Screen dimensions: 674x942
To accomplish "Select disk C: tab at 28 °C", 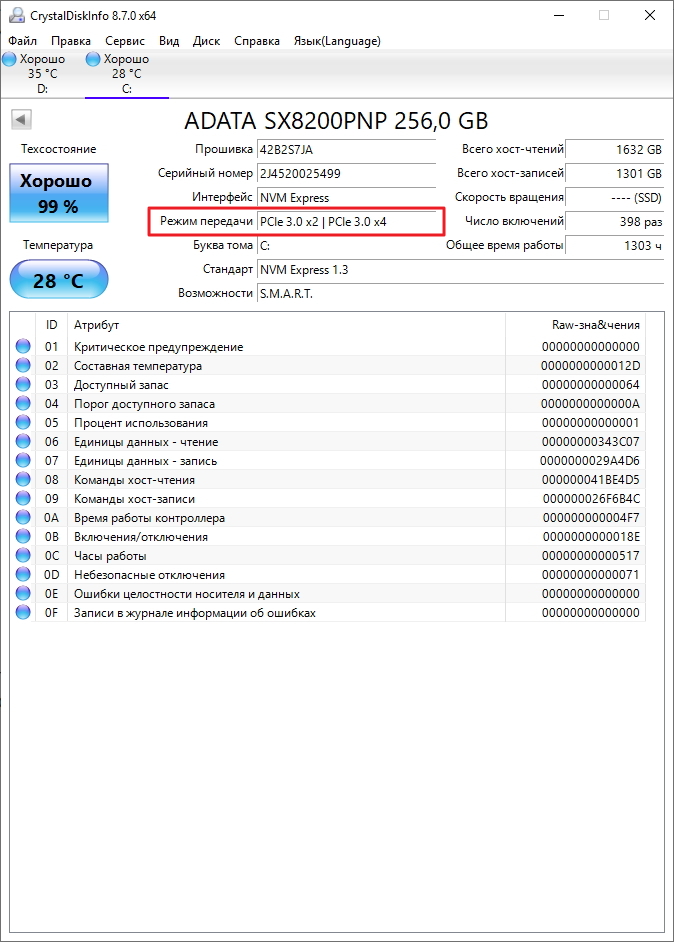I will 127,74.
